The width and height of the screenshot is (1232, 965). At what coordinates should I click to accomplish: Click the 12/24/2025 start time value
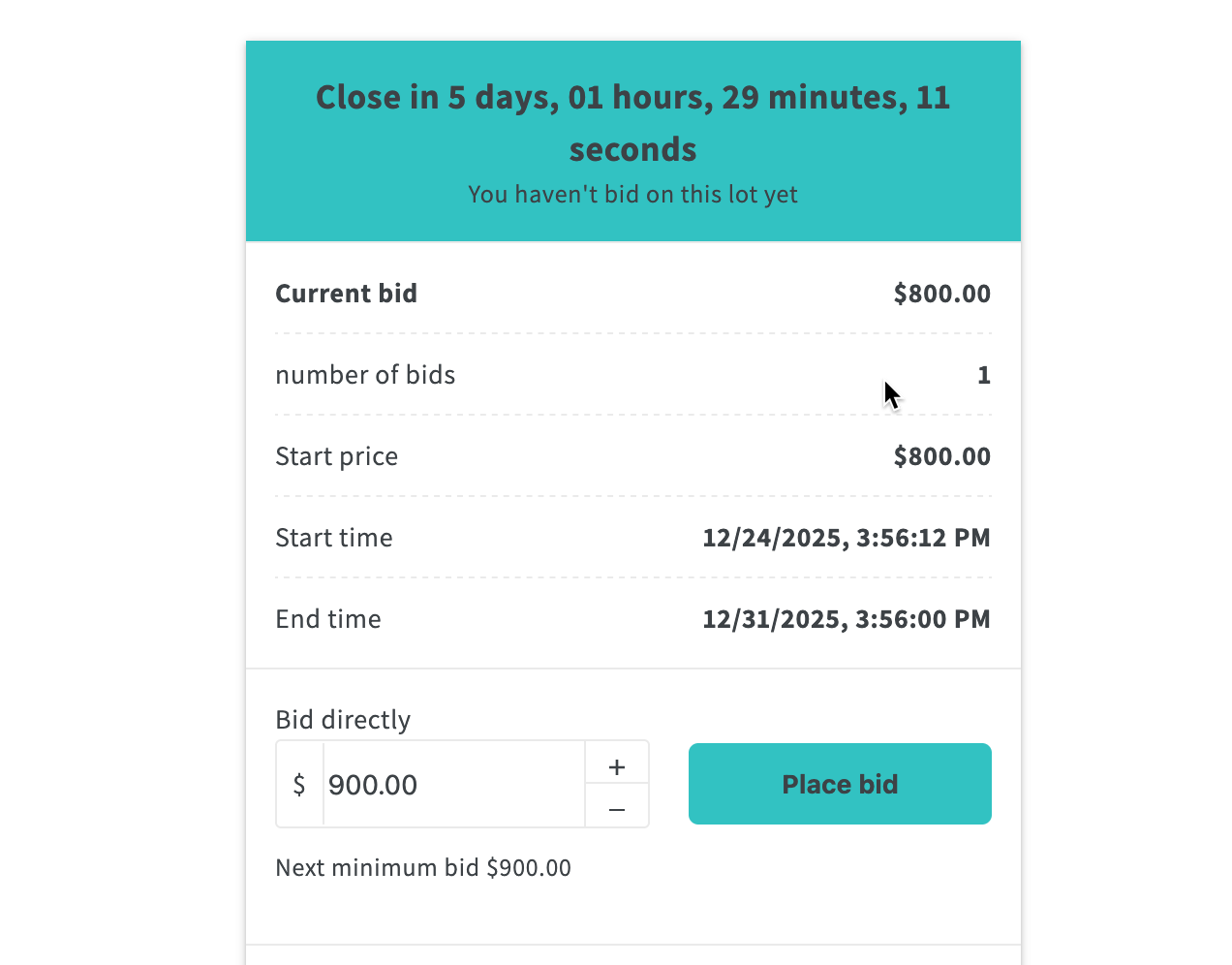point(846,538)
